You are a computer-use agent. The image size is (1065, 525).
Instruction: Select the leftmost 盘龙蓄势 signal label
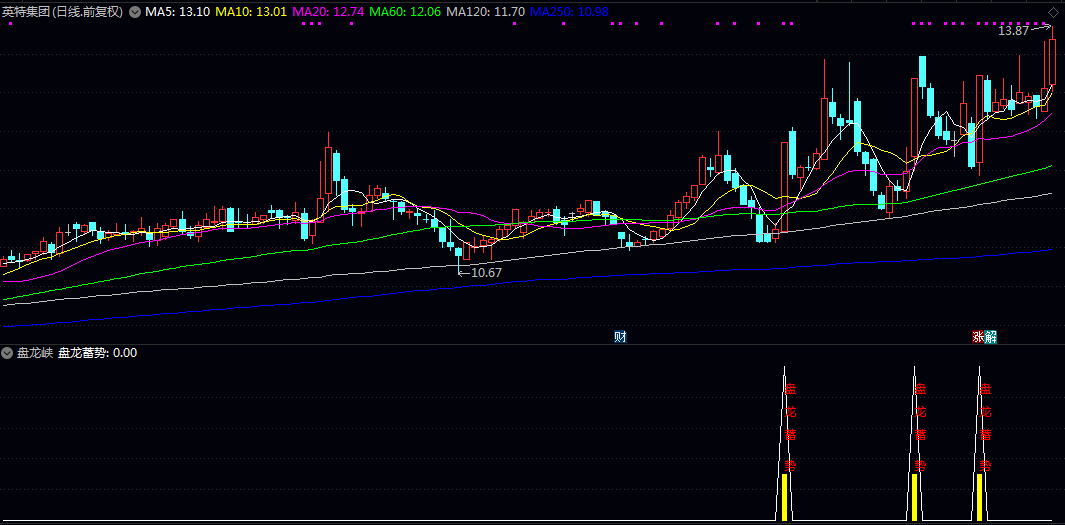790,428
